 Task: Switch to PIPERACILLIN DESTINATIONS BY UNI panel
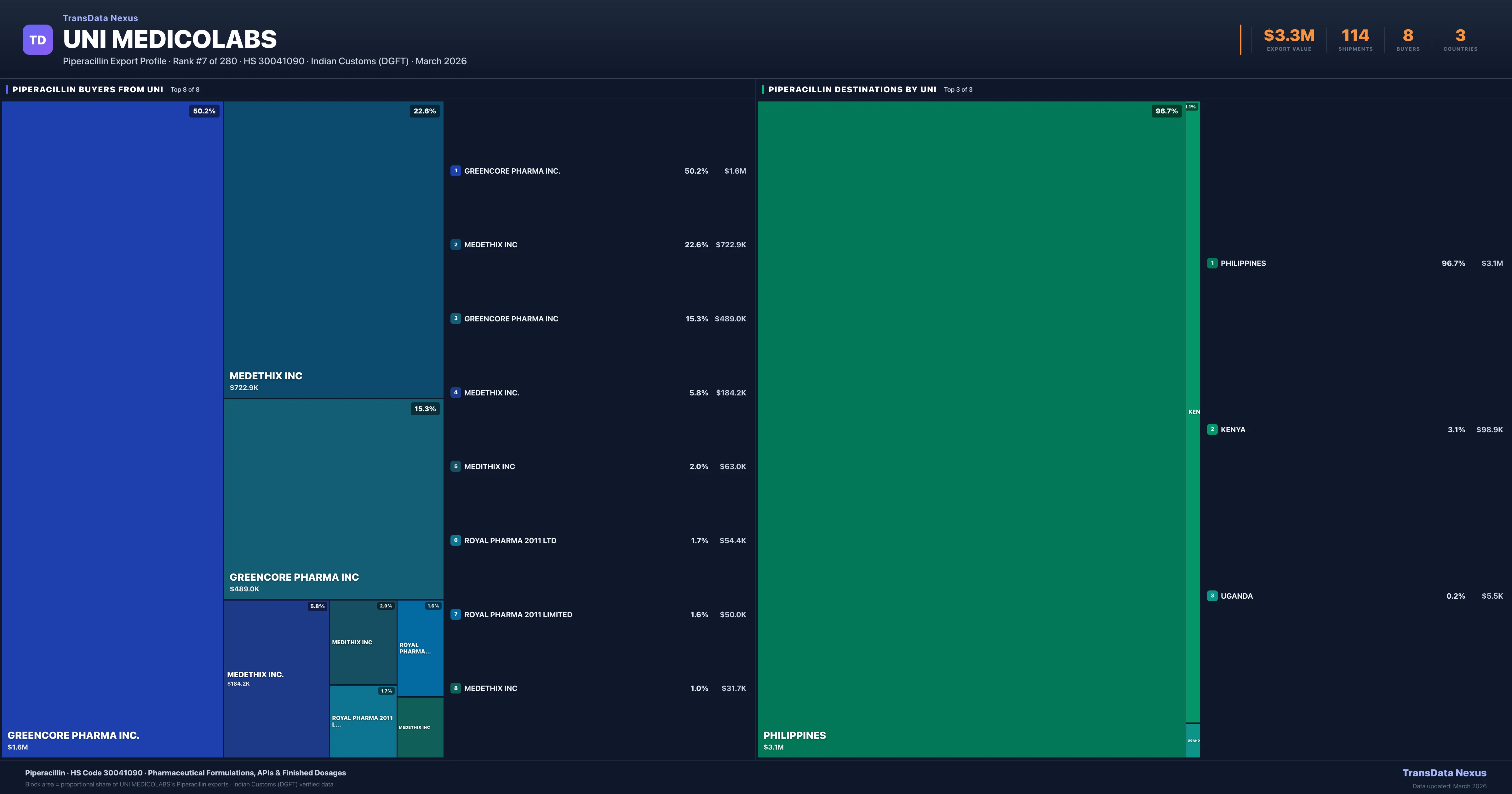coord(852,89)
